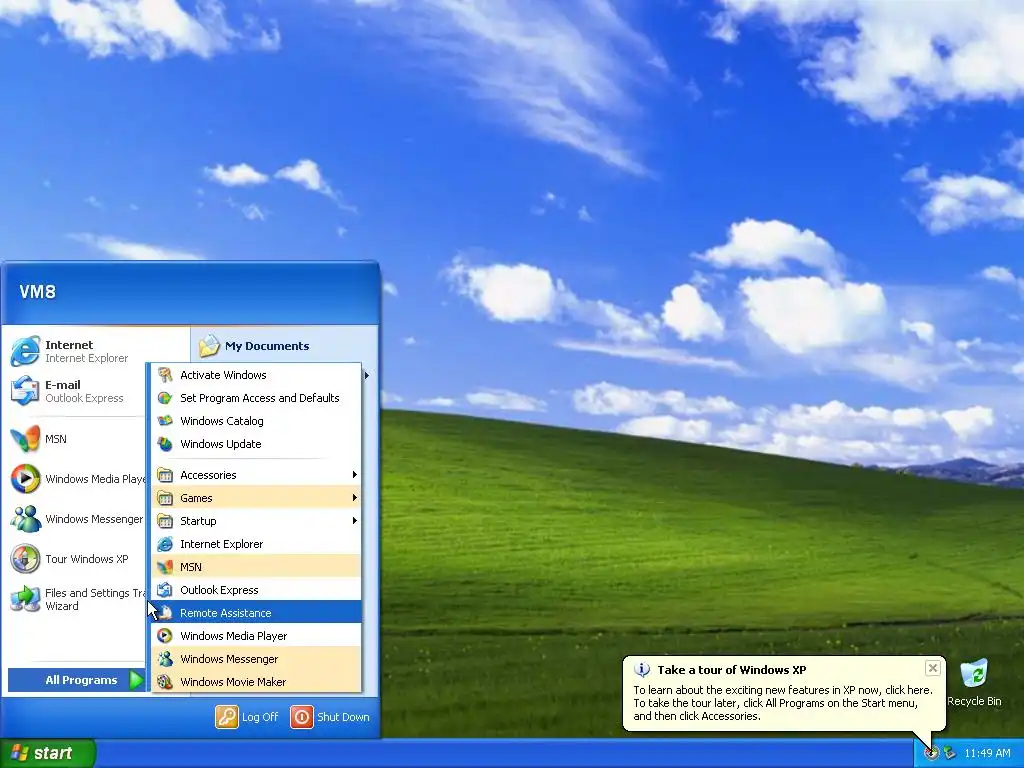Click the MSN icon in All Programs list
The height and width of the screenshot is (768, 1024).
coord(165,567)
